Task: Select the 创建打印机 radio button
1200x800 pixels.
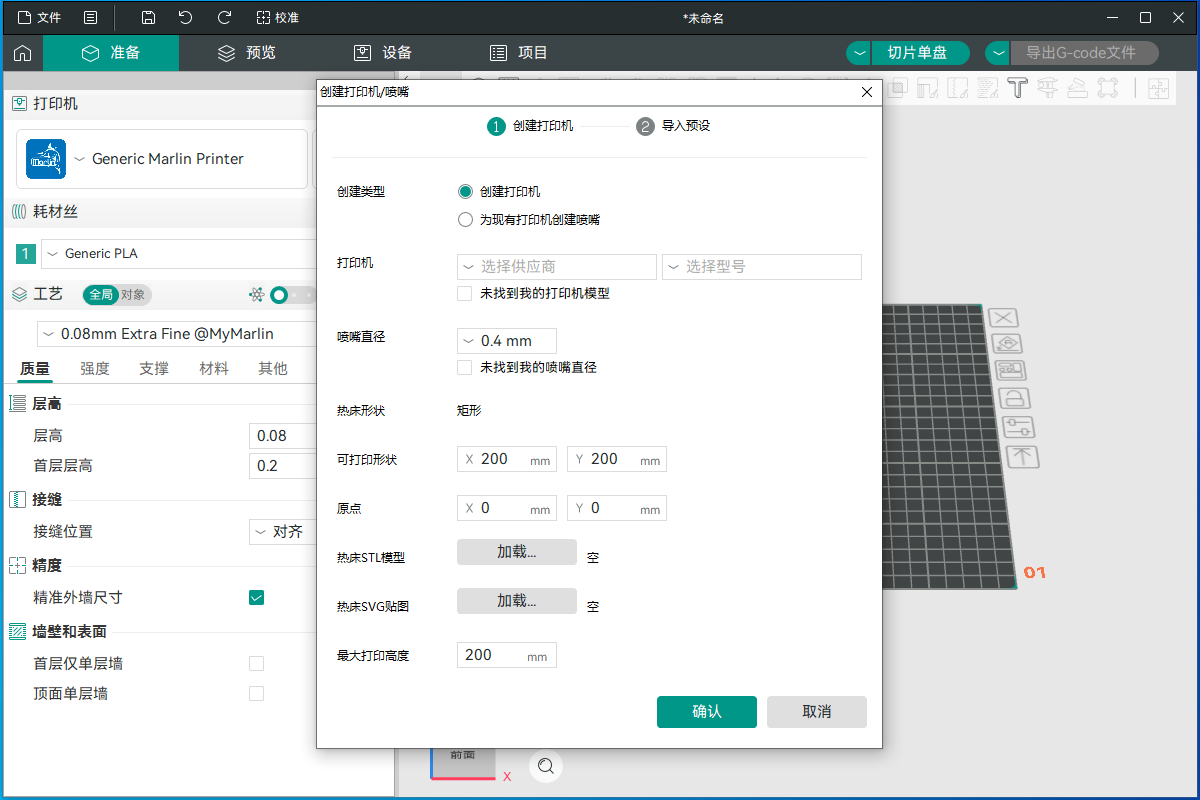Action: [465, 192]
